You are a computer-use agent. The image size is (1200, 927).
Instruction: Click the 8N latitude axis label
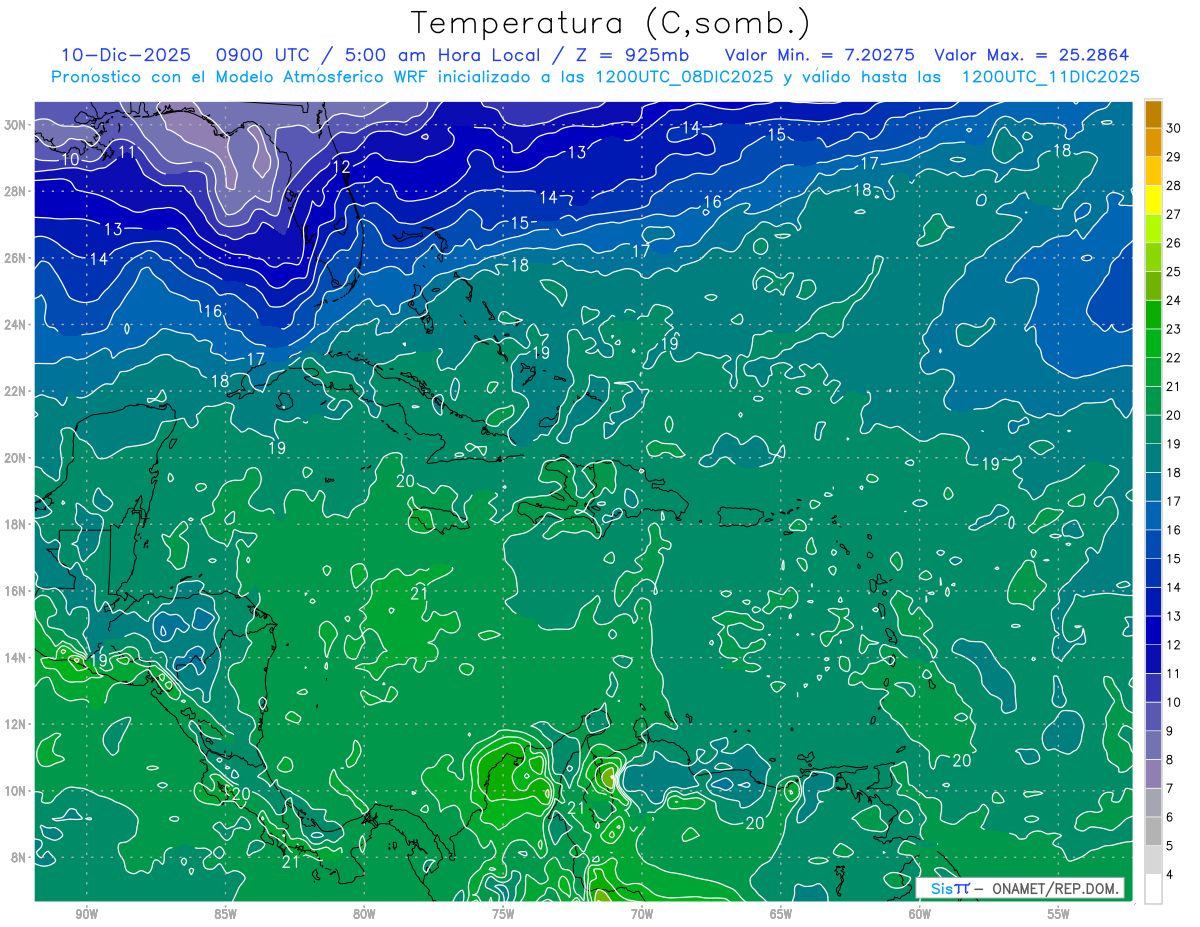coord(19,857)
